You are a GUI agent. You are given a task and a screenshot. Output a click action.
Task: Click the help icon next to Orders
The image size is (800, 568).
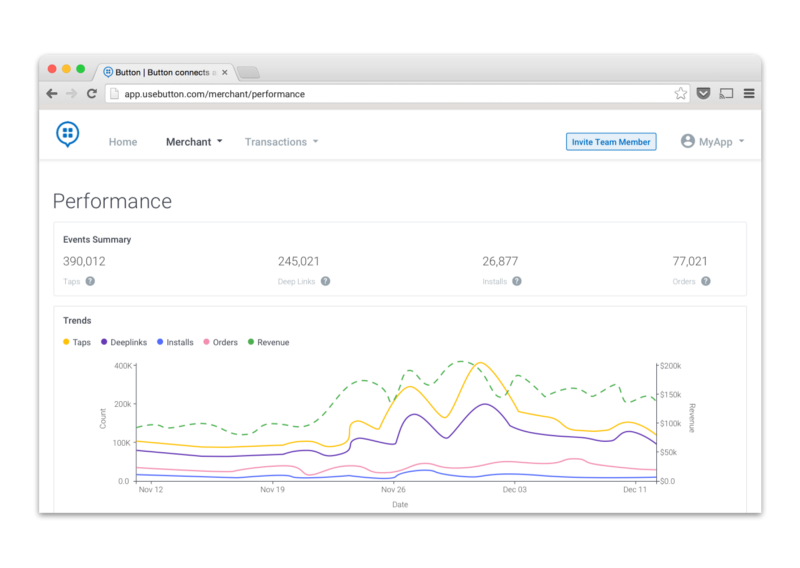point(705,281)
